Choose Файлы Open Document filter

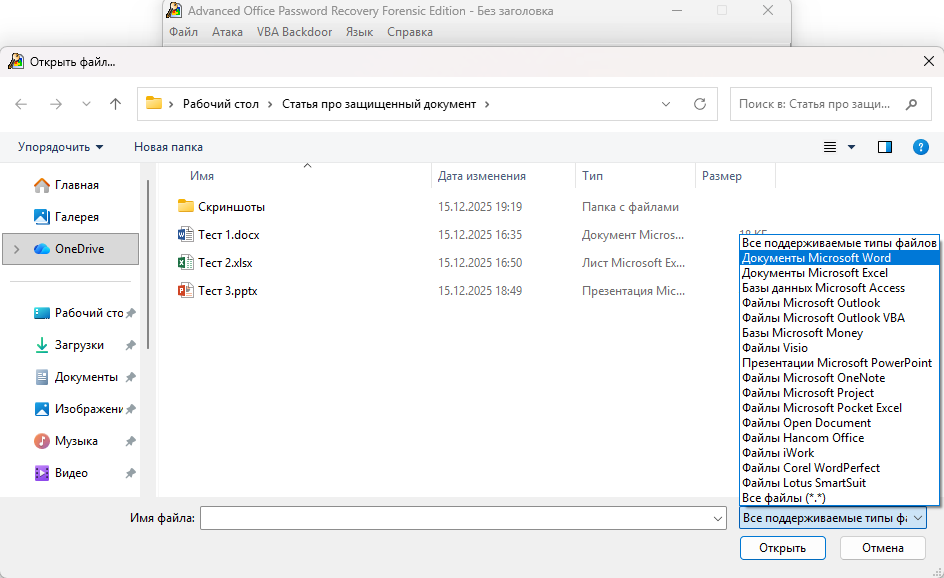839,423
